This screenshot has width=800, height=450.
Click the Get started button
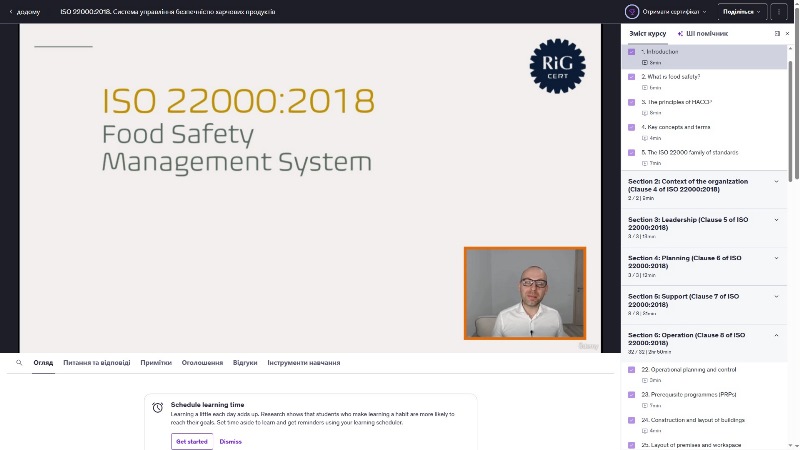click(191, 441)
